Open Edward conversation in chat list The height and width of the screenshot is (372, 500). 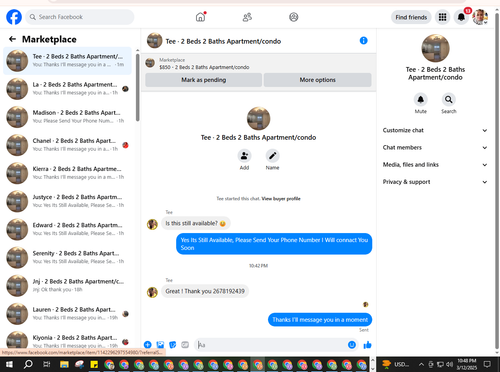click(x=68, y=229)
